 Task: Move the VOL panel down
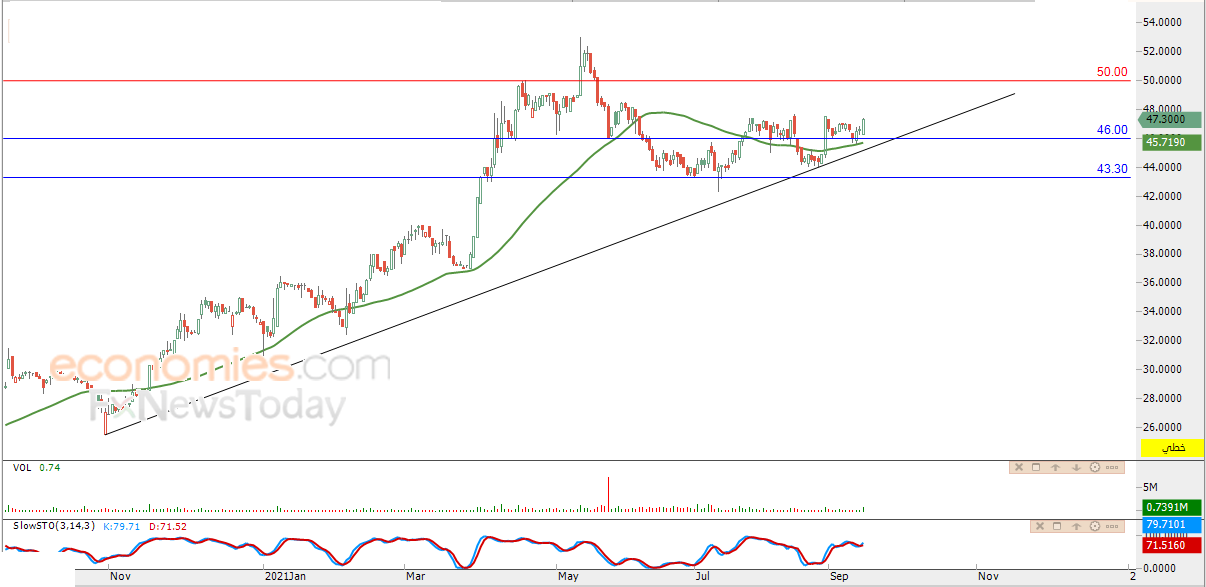[1076, 467]
